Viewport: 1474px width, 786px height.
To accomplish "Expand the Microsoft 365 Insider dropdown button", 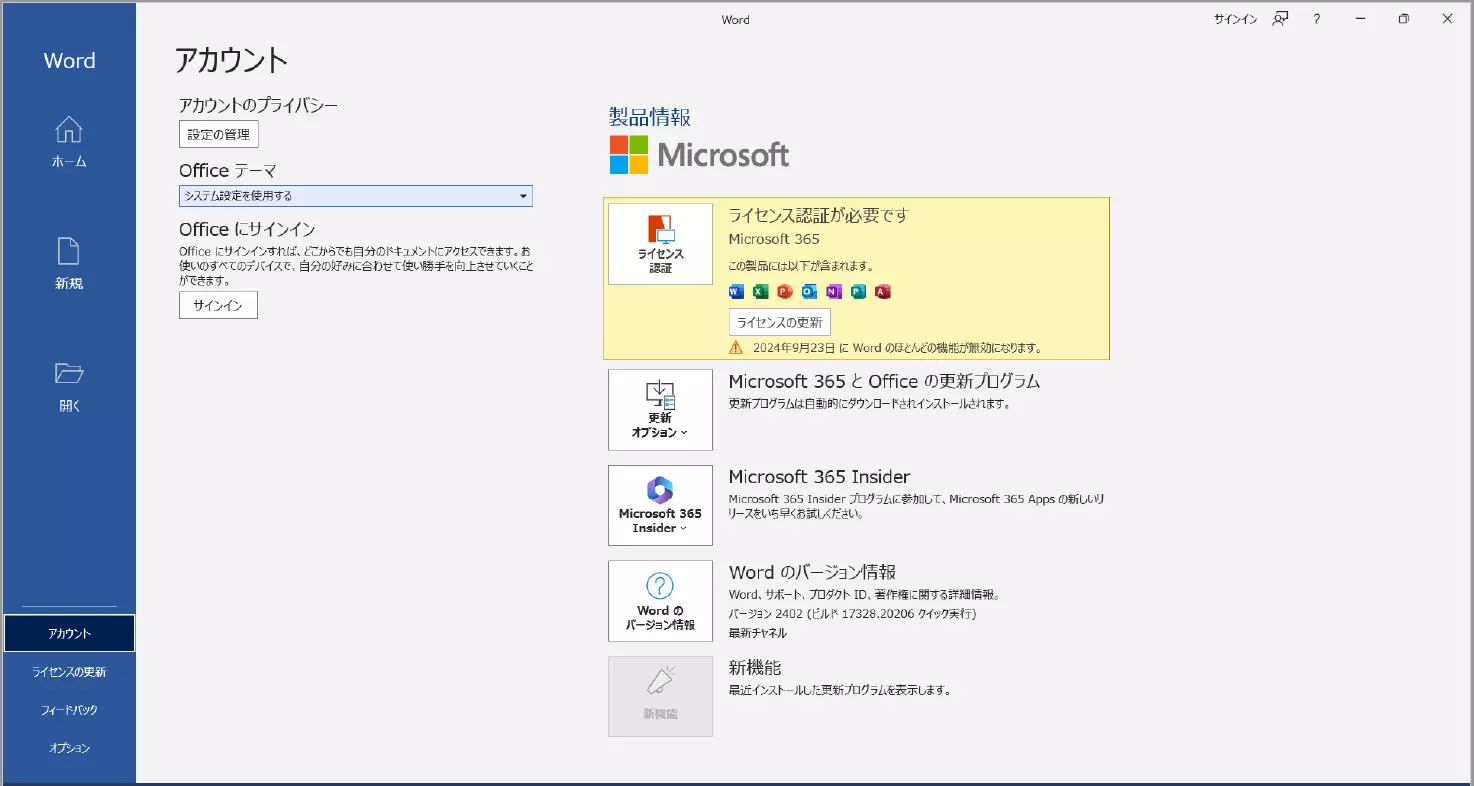I will tap(660, 505).
